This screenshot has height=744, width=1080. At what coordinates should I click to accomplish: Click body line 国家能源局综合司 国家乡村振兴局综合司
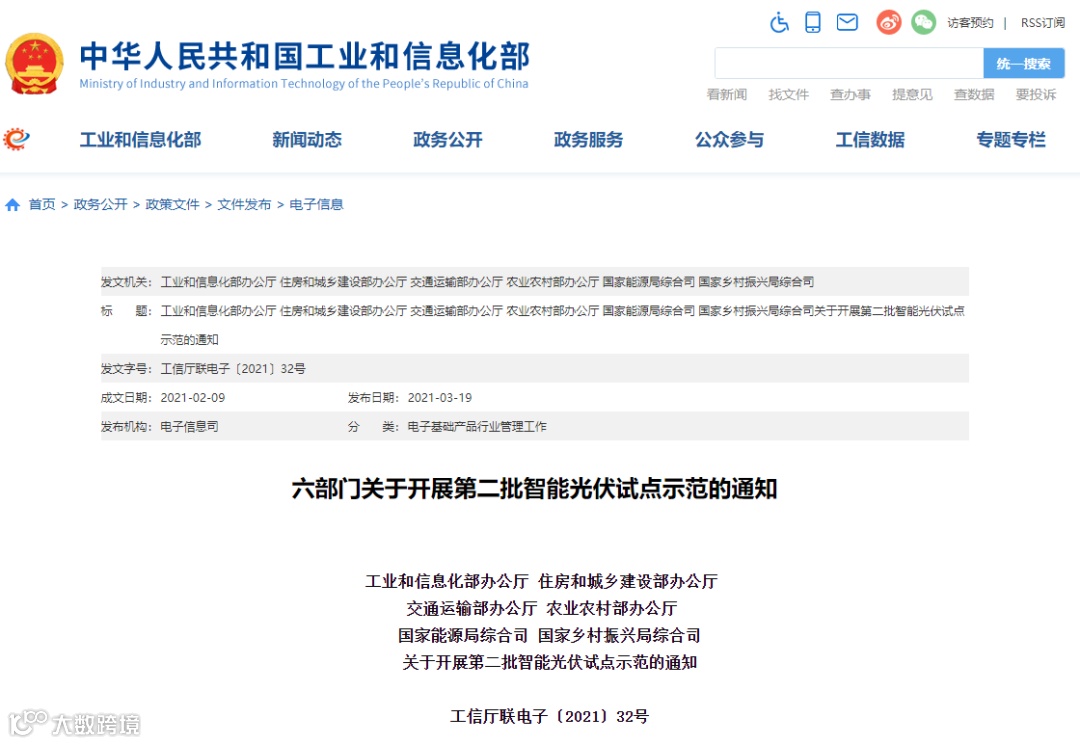point(549,635)
